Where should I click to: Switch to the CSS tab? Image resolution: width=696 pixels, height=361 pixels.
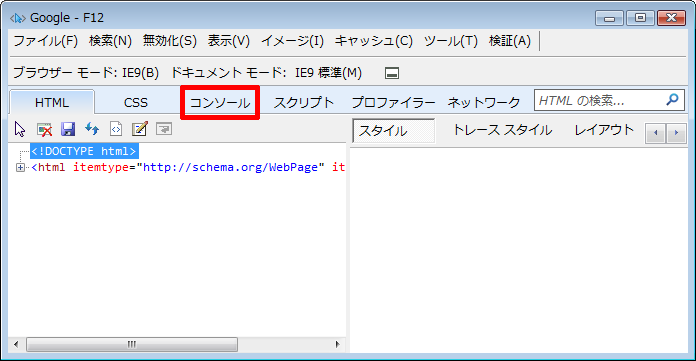click(136, 103)
